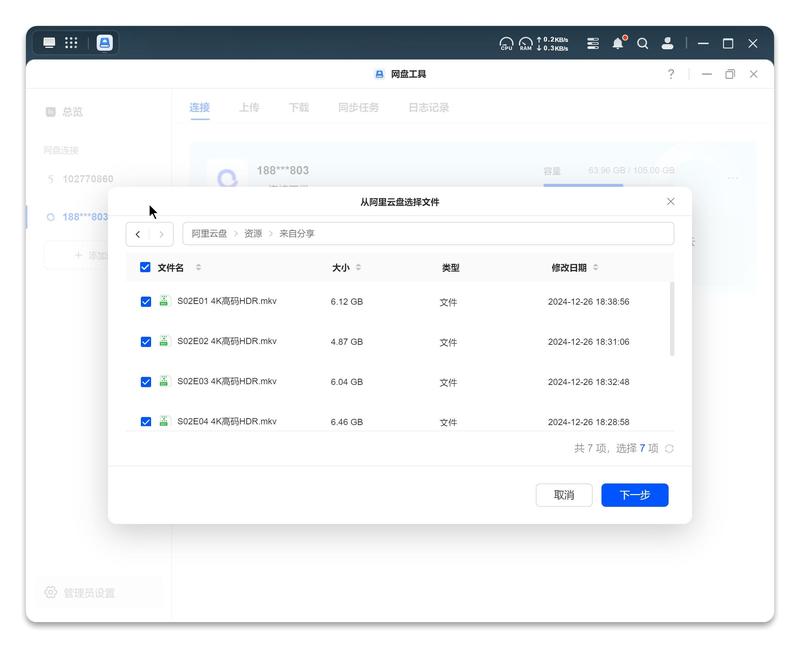Click the 6.46 GB size value

pyautogui.click(x=347, y=422)
